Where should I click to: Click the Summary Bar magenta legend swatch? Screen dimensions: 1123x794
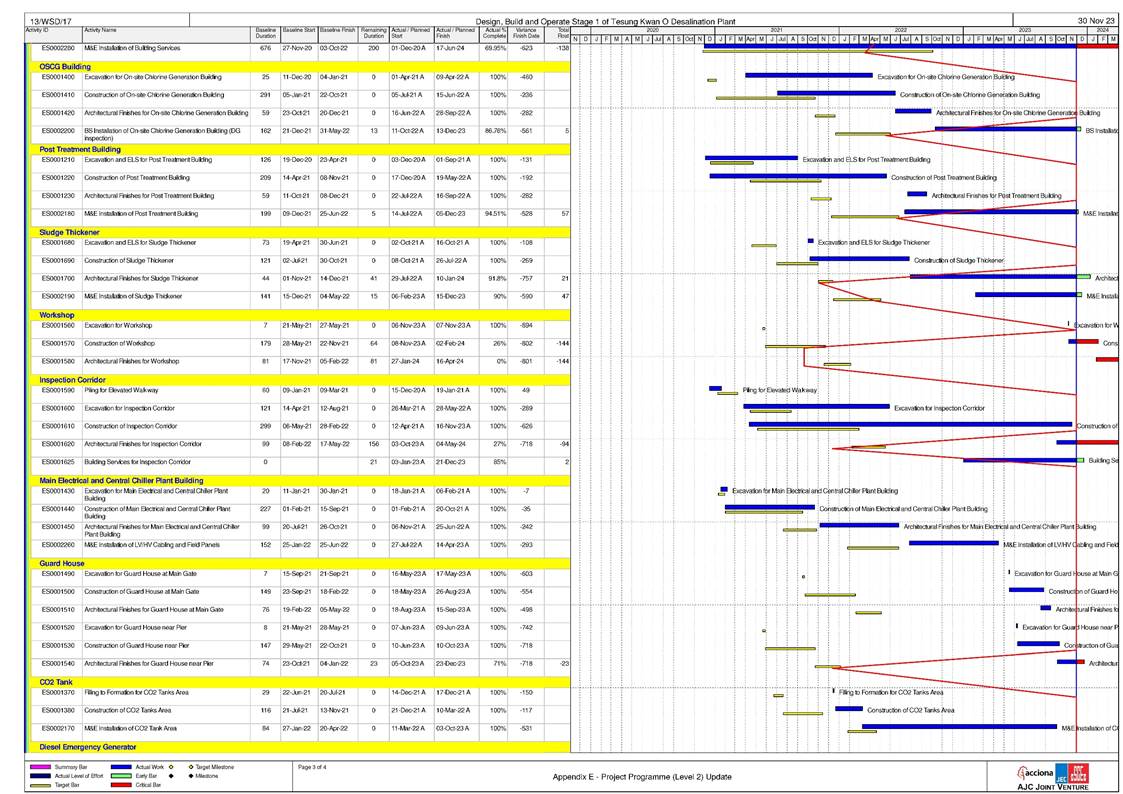pyautogui.click(x=41, y=767)
